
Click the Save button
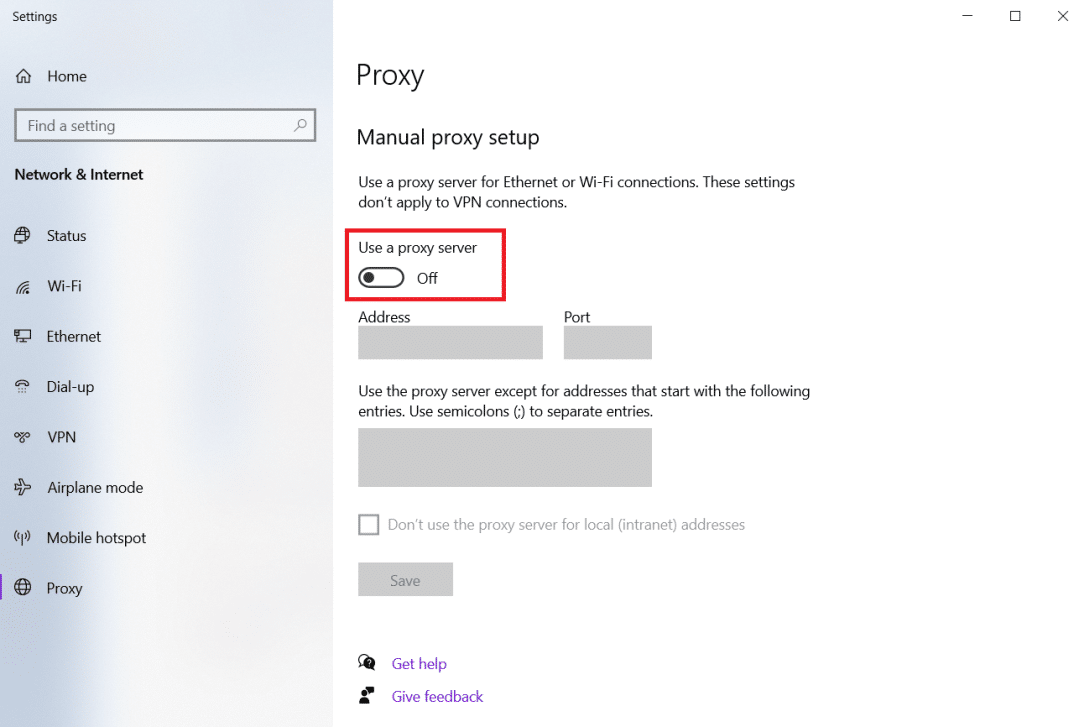[x=405, y=580]
